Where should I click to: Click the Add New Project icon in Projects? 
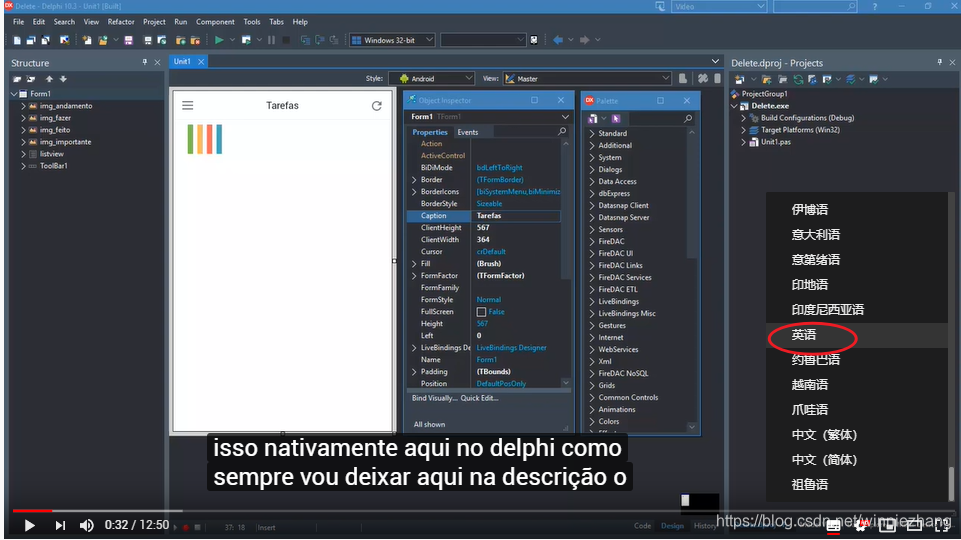pos(739,79)
